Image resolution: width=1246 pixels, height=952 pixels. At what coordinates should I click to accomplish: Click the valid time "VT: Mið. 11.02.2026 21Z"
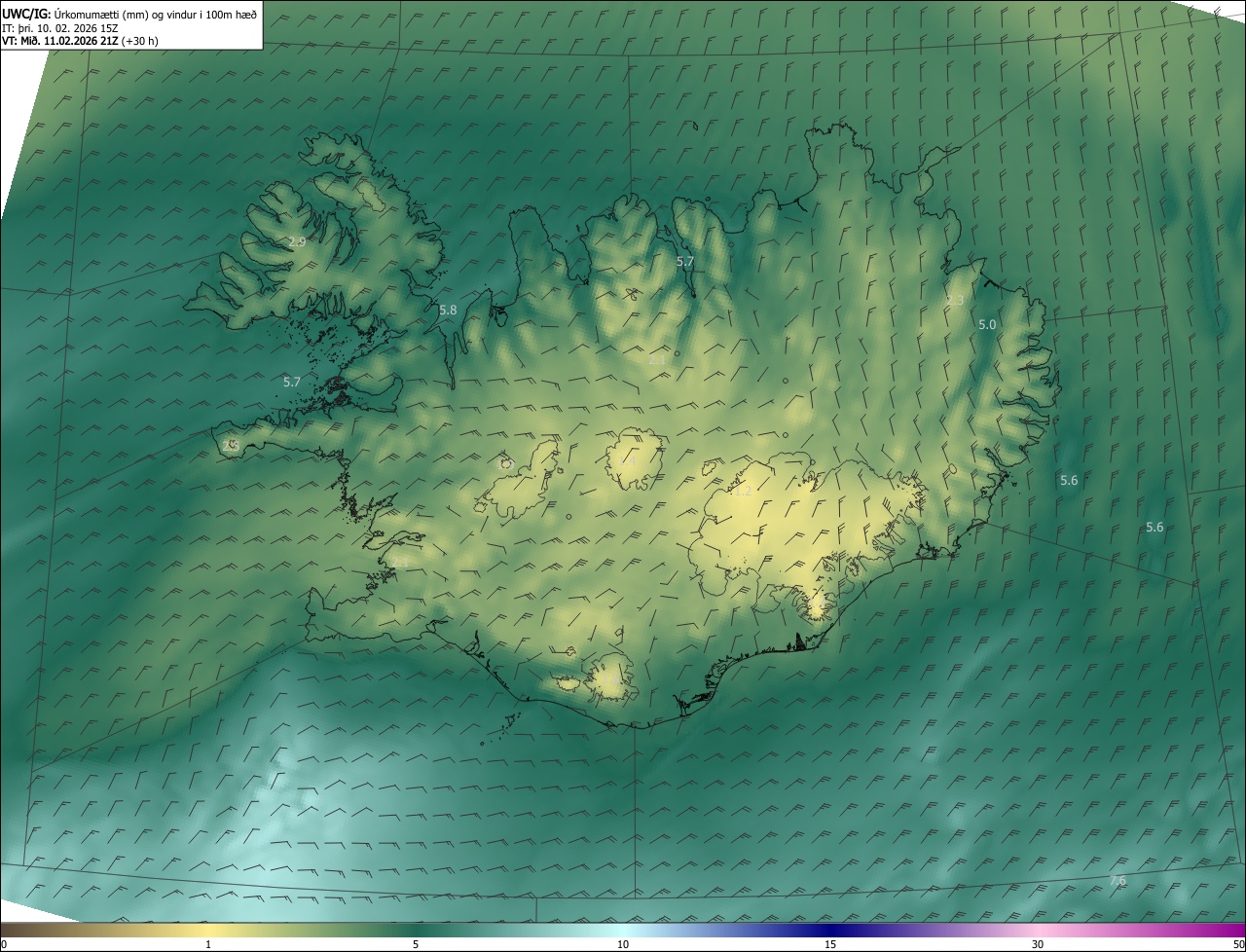pyautogui.click(x=59, y=41)
